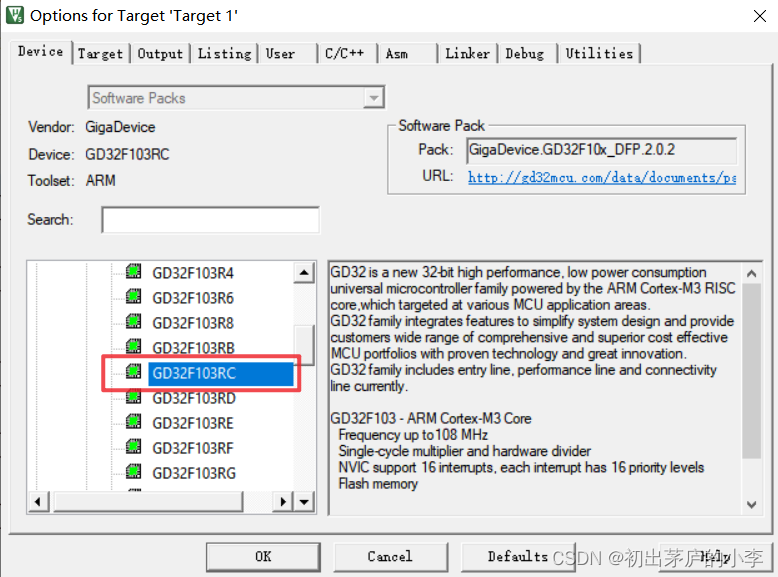Click device list scroll down arrow

304,502
